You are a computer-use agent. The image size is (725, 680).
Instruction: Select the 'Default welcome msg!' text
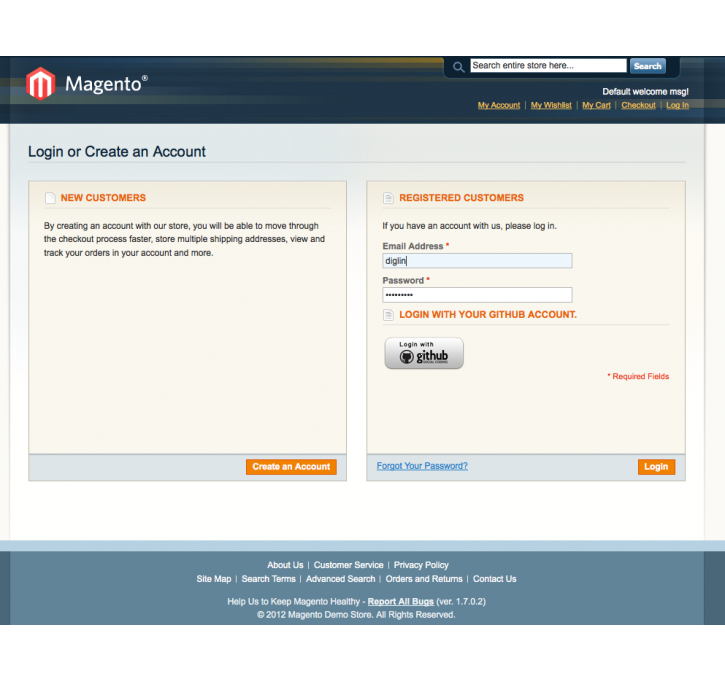(x=645, y=92)
